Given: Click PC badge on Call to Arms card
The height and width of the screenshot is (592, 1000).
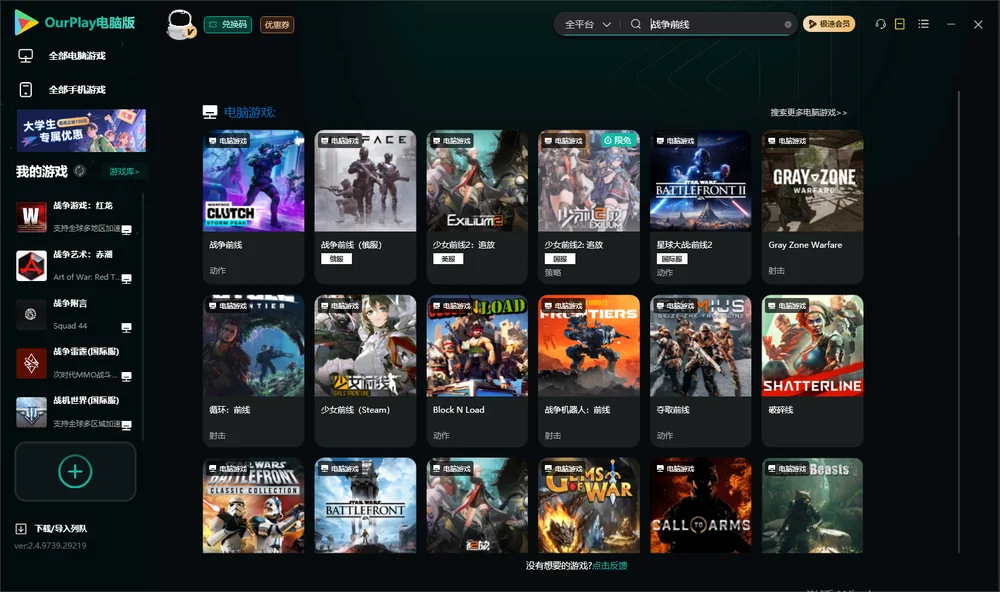Looking at the screenshot, I should 675,468.
